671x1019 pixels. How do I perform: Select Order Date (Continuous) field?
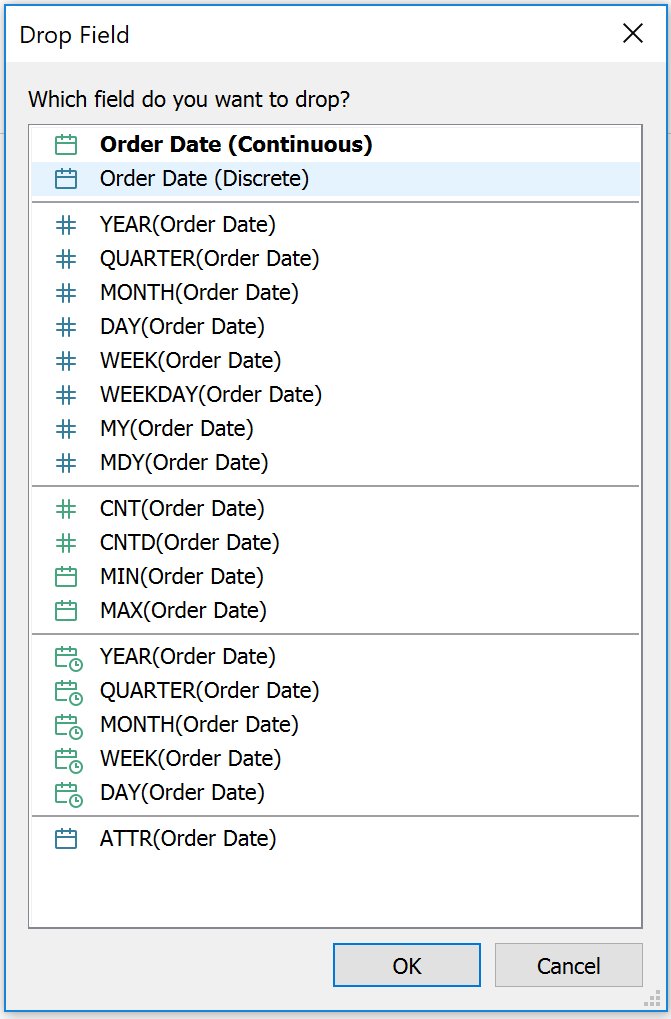[236, 145]
